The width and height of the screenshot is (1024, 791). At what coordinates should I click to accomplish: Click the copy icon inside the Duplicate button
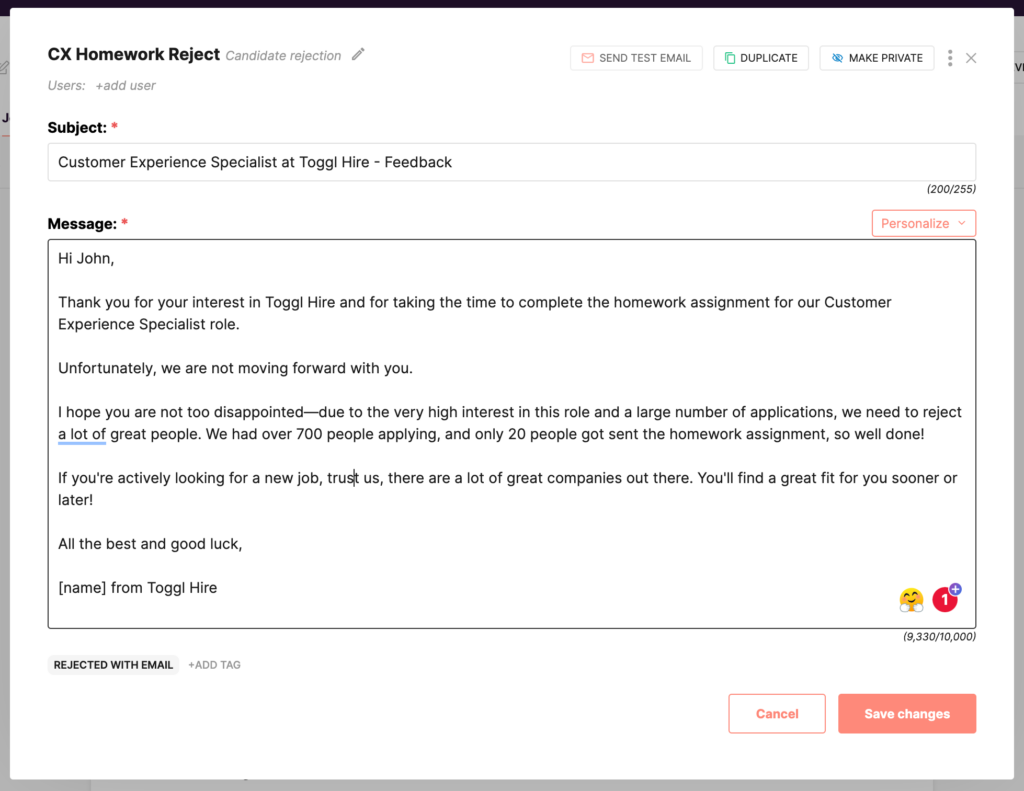(729, 57)
